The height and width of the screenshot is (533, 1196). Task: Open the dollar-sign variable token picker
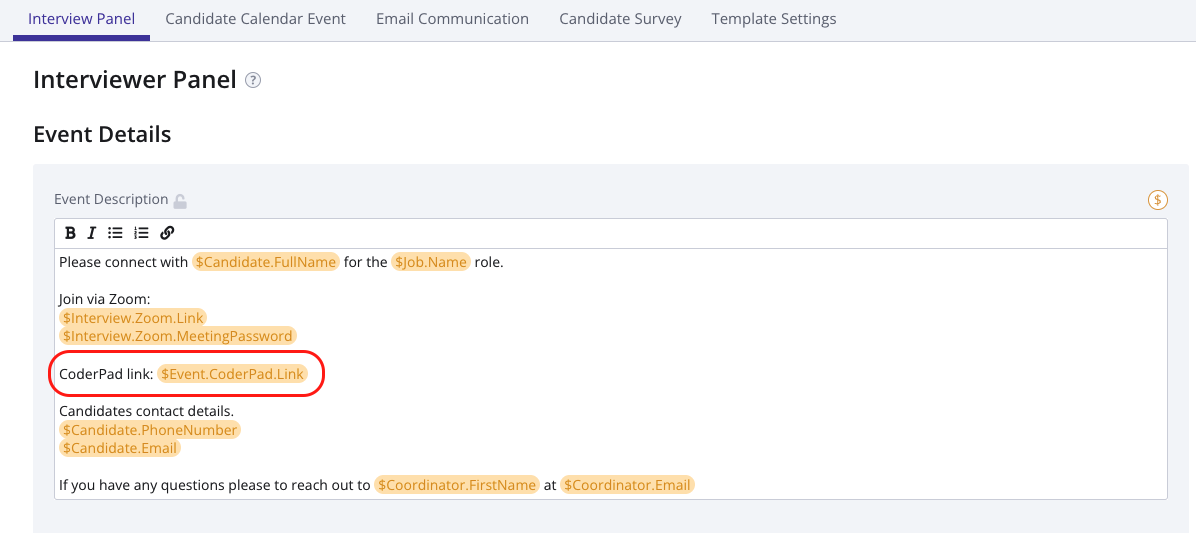pos(1158,200)
